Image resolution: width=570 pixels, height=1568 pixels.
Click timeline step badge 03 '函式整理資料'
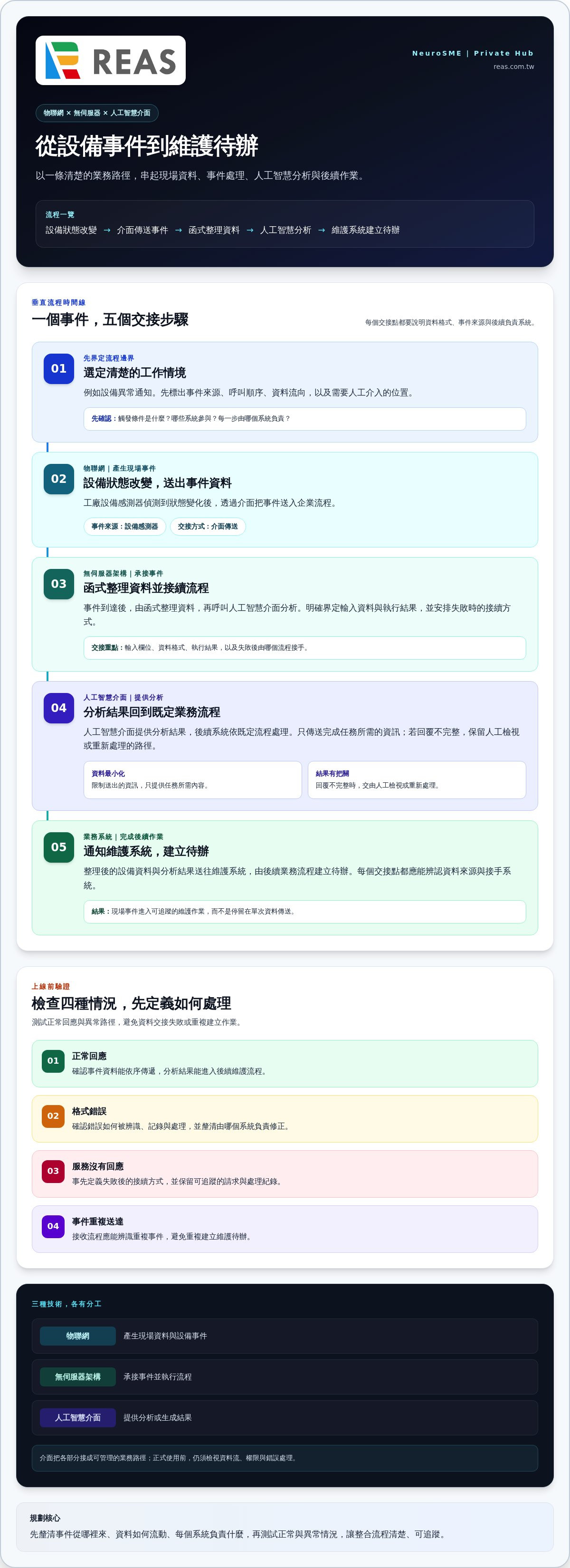coord(58,584)
